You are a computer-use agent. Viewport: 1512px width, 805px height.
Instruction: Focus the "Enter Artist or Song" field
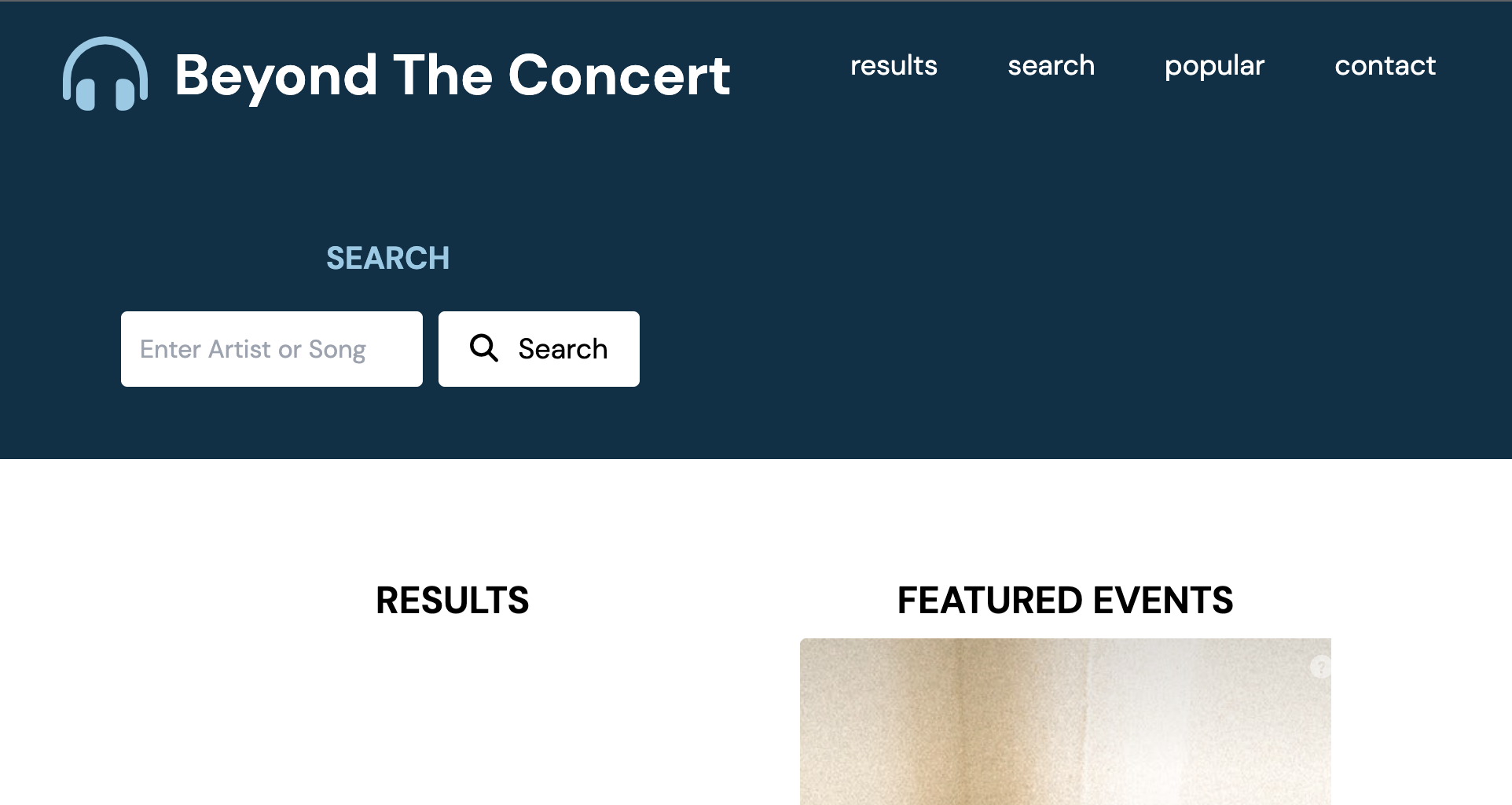click(x=271, y=348)
